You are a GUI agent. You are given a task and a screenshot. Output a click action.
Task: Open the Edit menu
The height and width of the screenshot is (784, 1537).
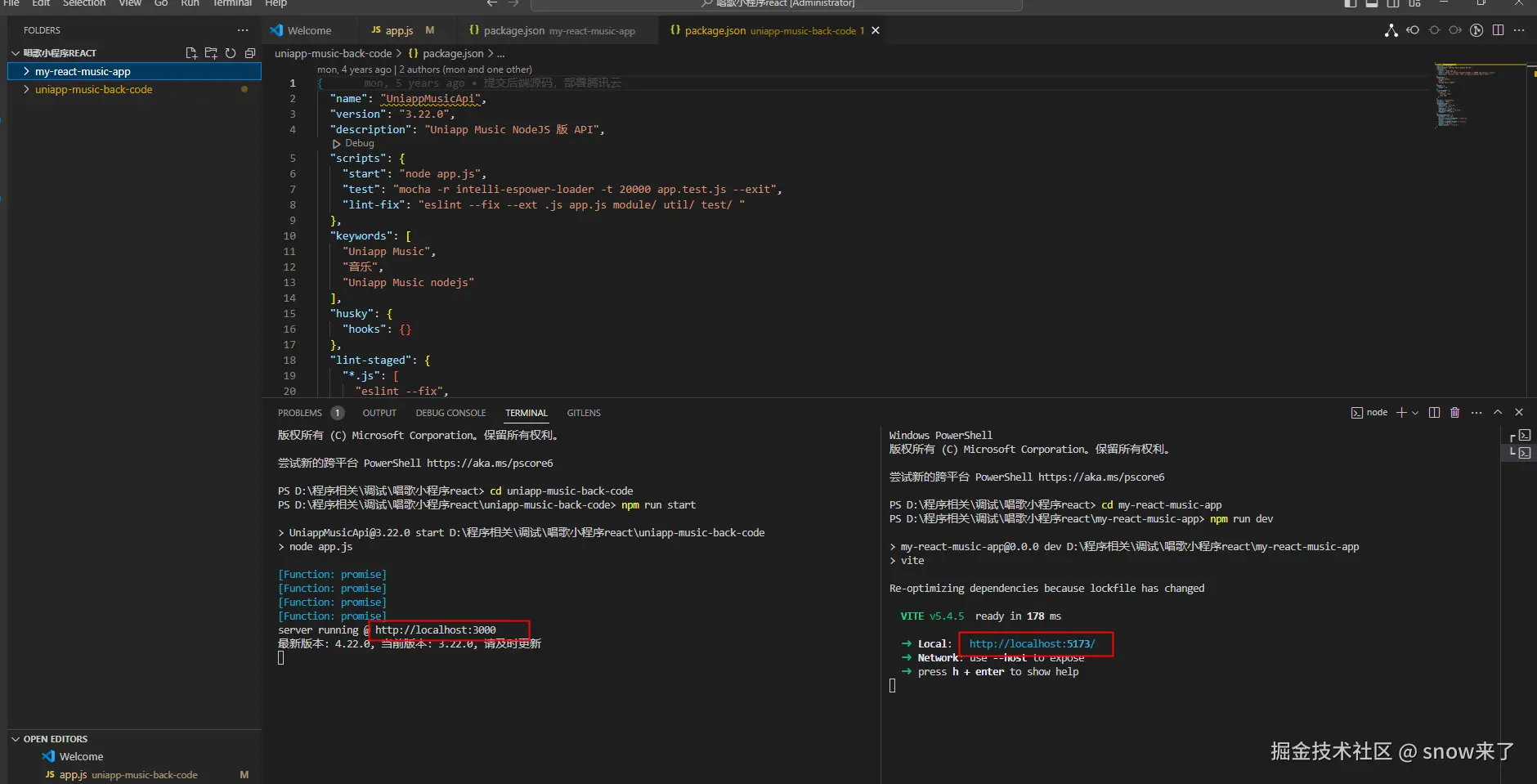point(41,3)
